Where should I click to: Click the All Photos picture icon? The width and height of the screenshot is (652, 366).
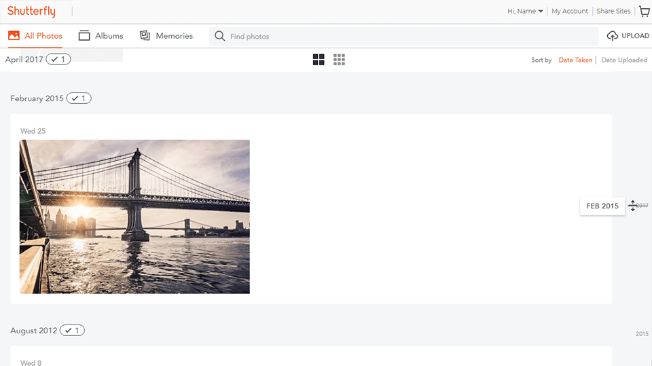(x=14, y=36)
